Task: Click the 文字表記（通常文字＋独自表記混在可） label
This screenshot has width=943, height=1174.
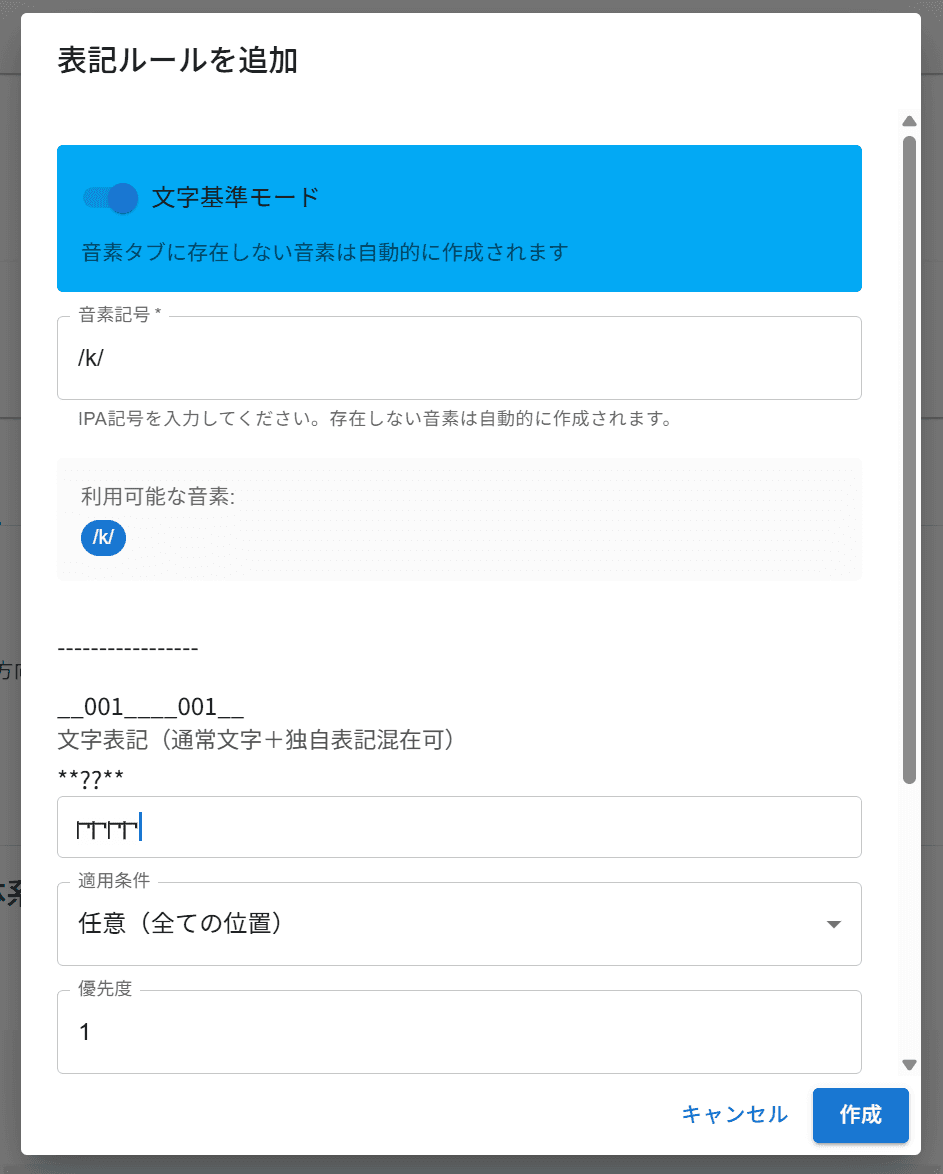Action: [x=259, y=741]
